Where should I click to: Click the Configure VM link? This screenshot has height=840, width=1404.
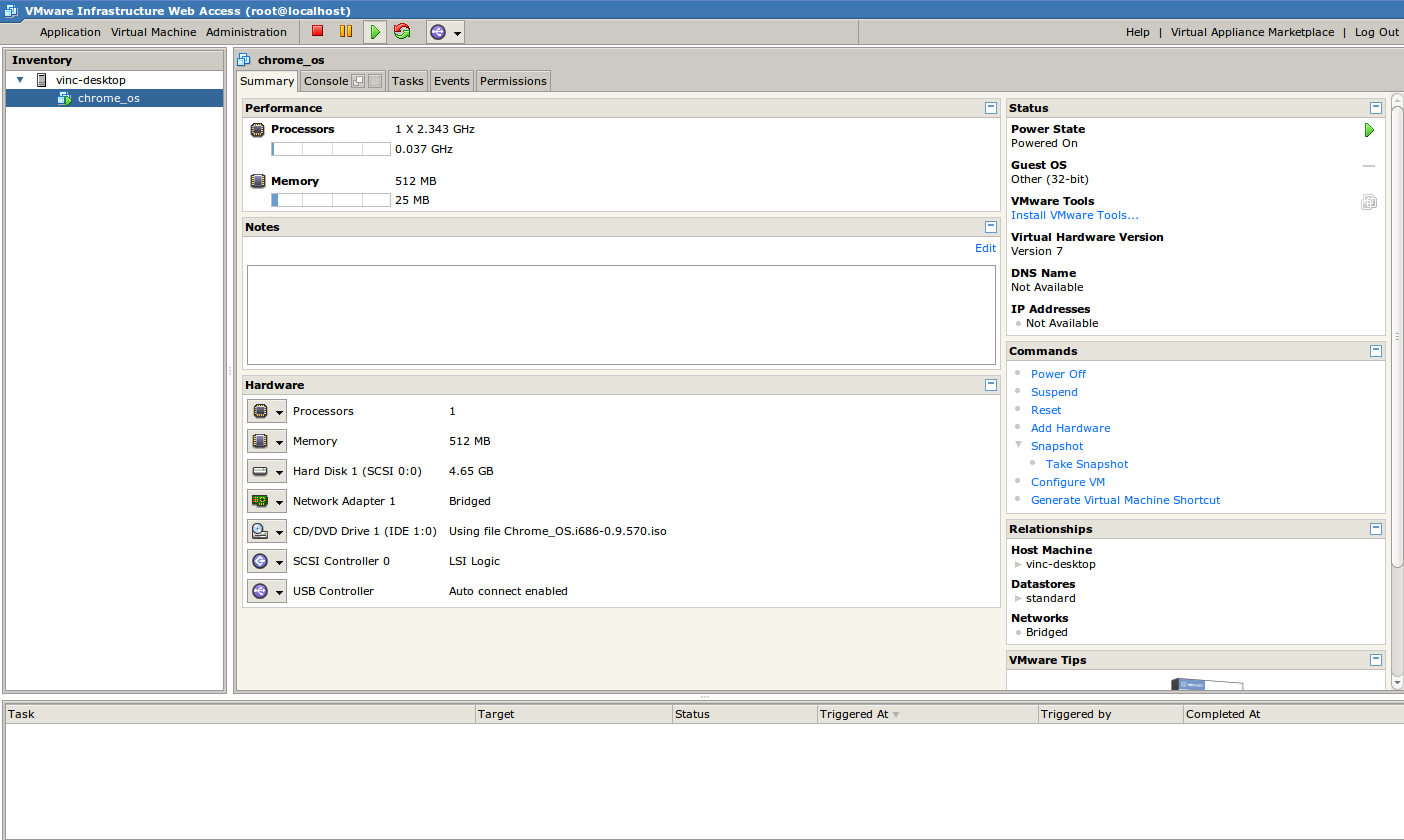pos(1068,482)
